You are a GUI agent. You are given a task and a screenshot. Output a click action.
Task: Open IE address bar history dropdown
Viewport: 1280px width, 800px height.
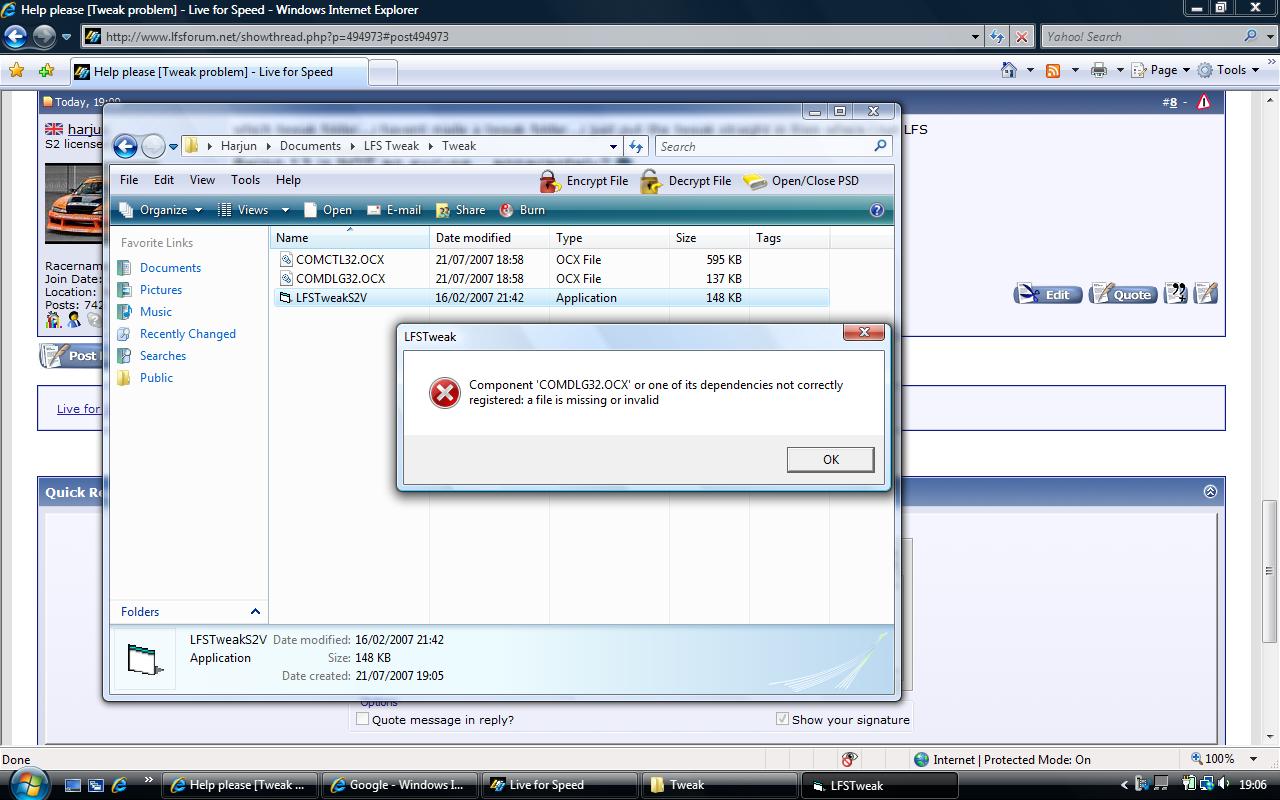[x=975, y=37]
